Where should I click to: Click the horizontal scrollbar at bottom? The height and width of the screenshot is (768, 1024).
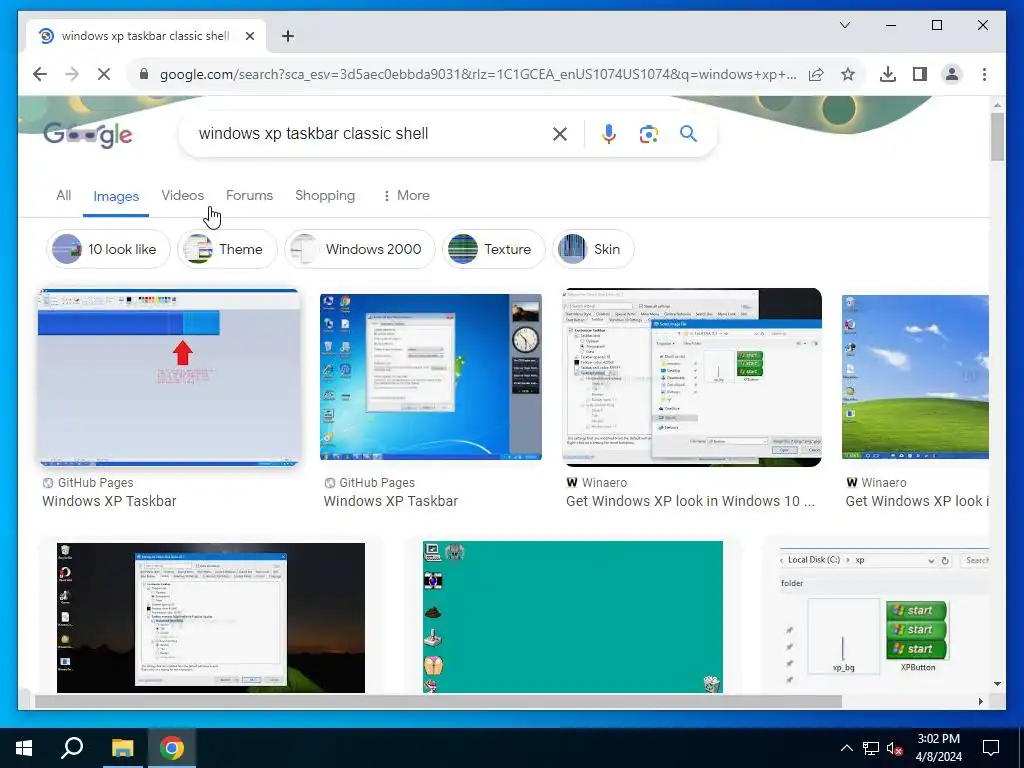tap(438, 701)
